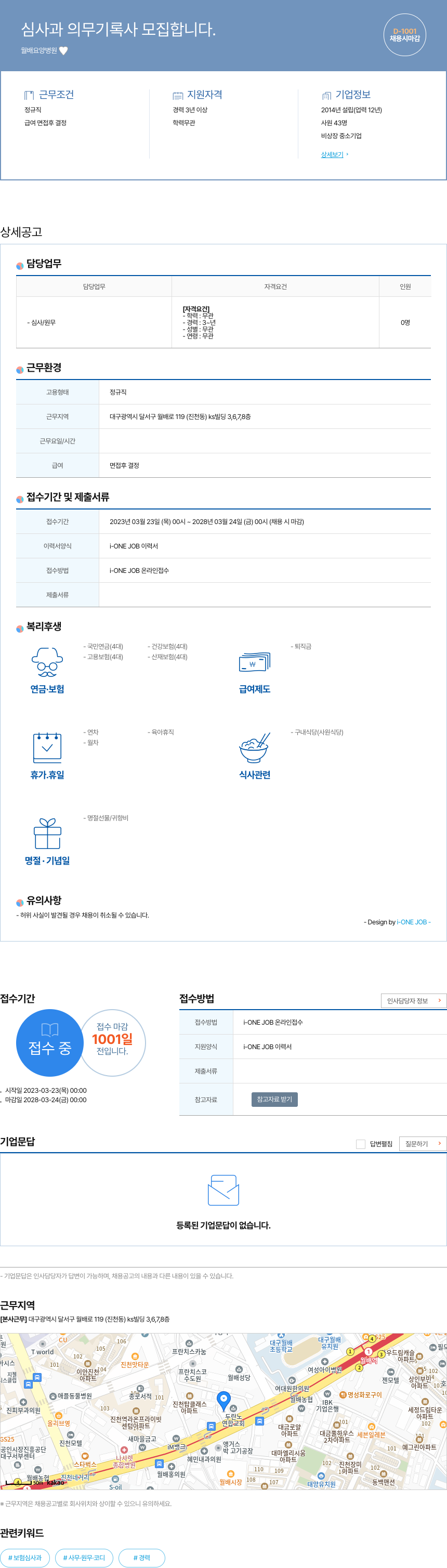Select the # 경력 keyword tag
447x1568 pixels.
point(142,1558)
